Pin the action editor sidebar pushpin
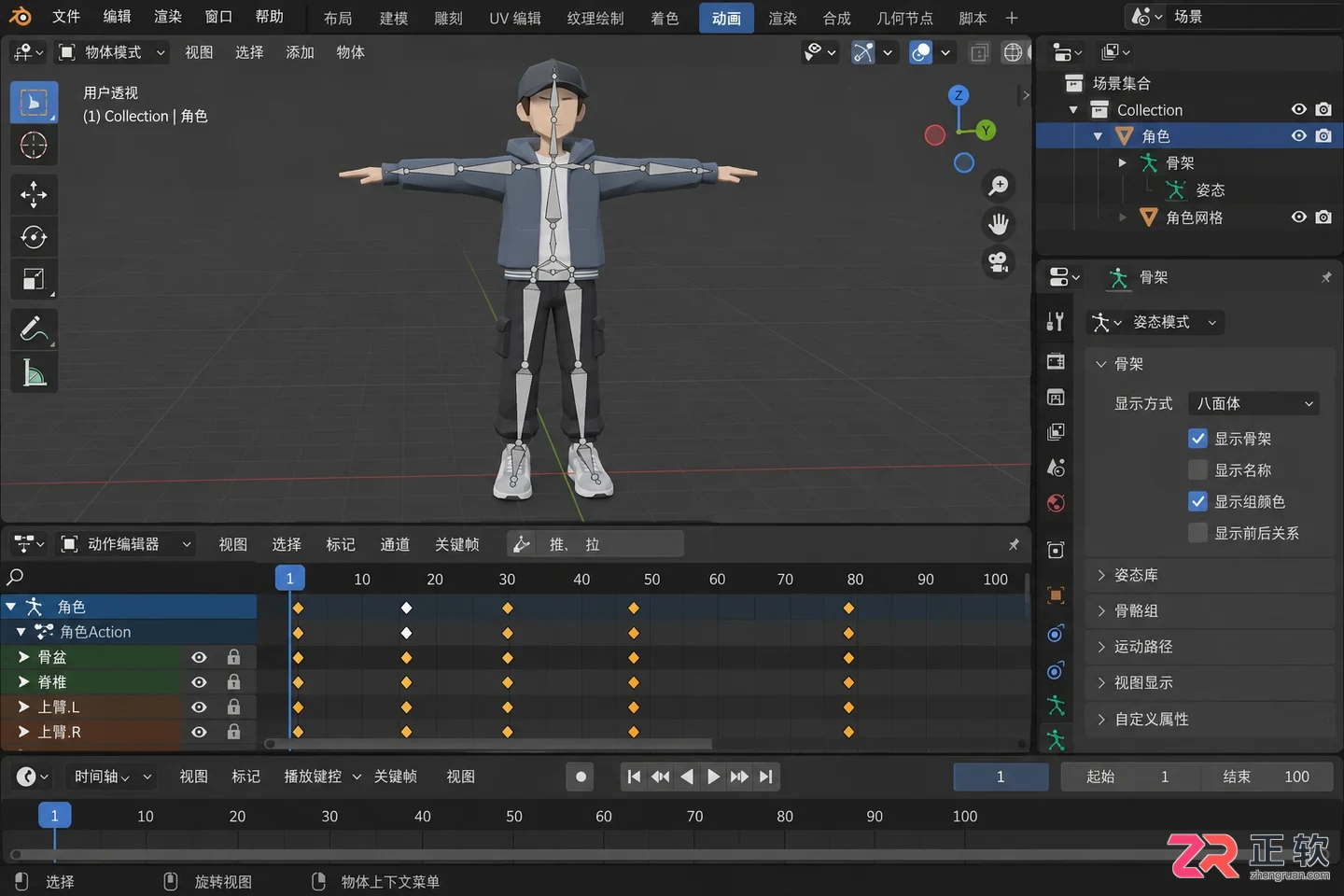 (x=1014, y=544)
